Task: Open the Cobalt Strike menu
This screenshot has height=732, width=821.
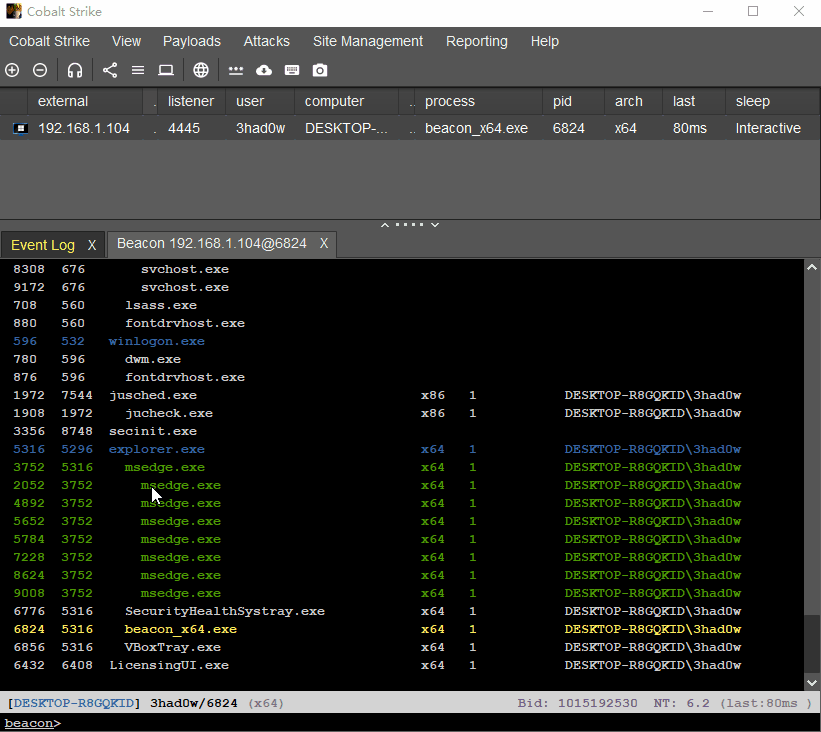Action: tap(49, 41)
